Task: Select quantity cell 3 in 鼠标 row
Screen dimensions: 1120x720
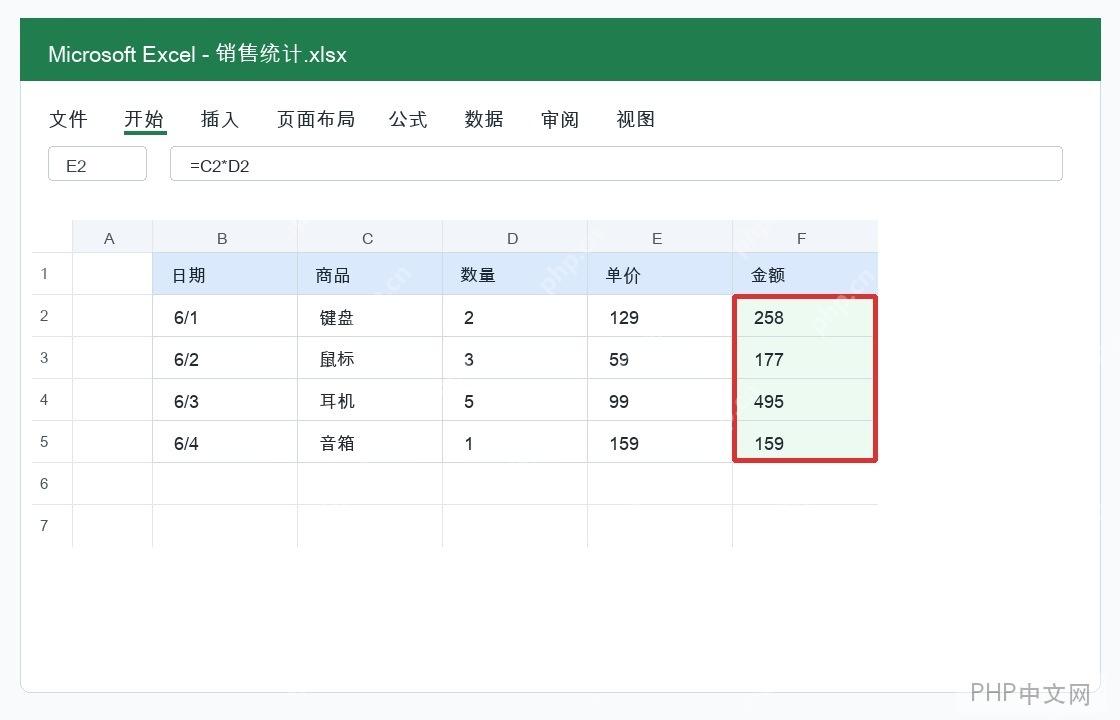Action: [515, 358]
